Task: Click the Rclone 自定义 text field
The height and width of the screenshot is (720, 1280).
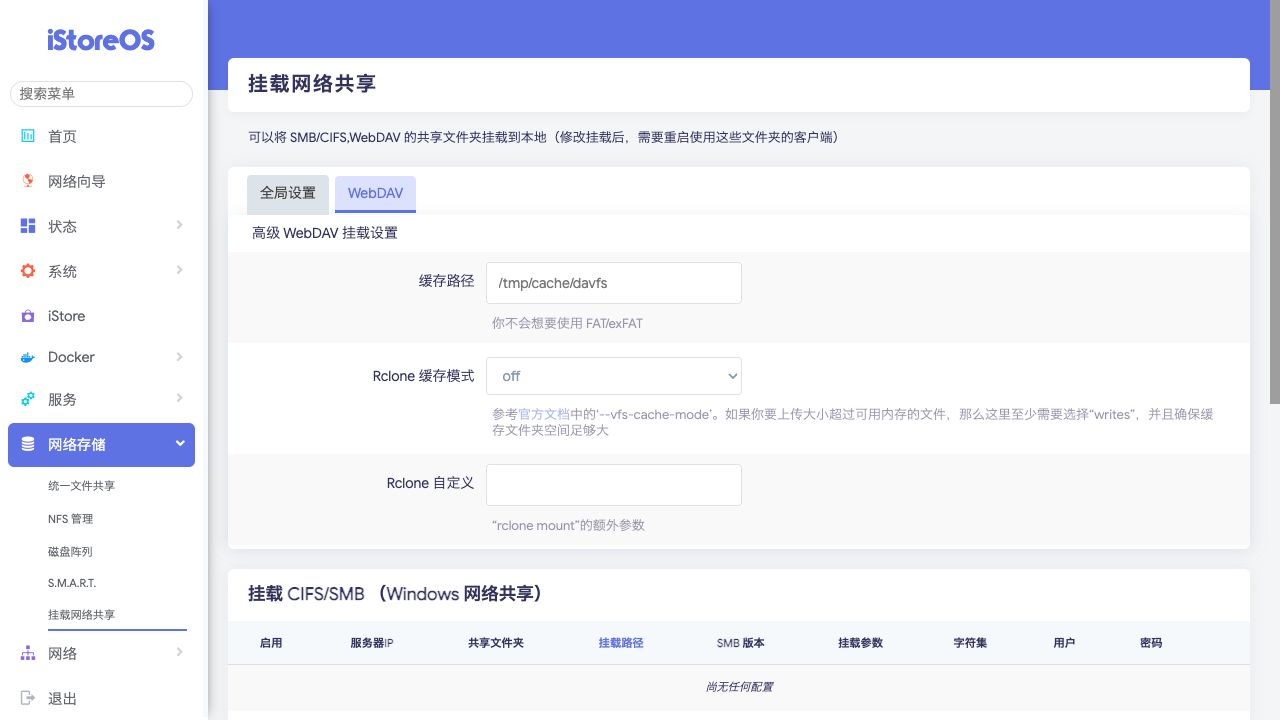Action: pos(613,485)
